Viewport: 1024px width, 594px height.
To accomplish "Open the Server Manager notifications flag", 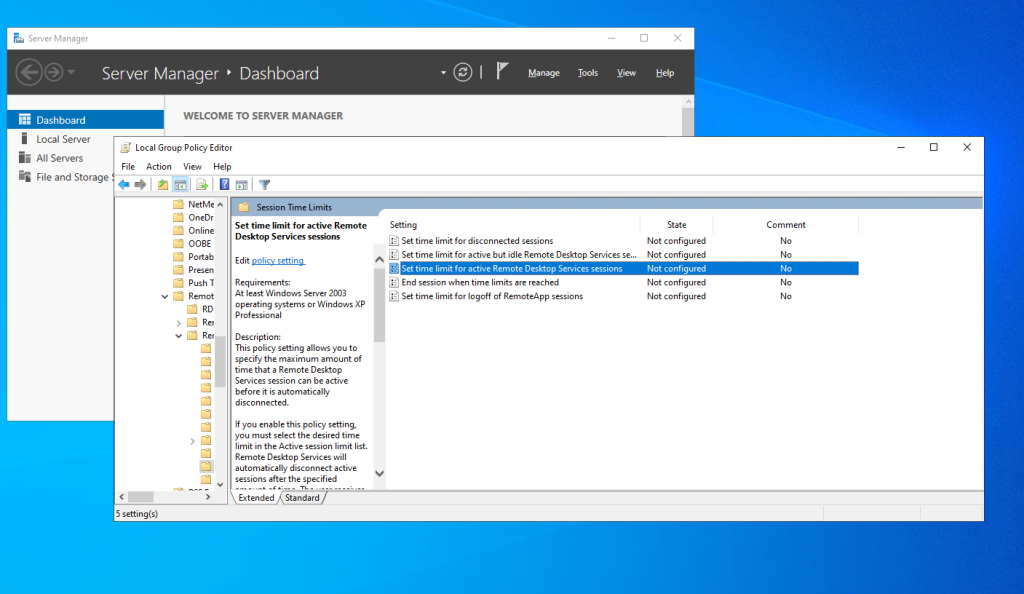I will pos(502,71).
